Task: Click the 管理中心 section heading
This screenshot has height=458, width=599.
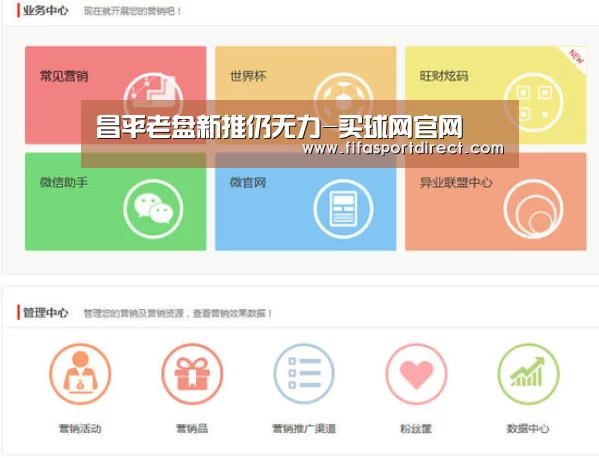Action: click(45, 313)
